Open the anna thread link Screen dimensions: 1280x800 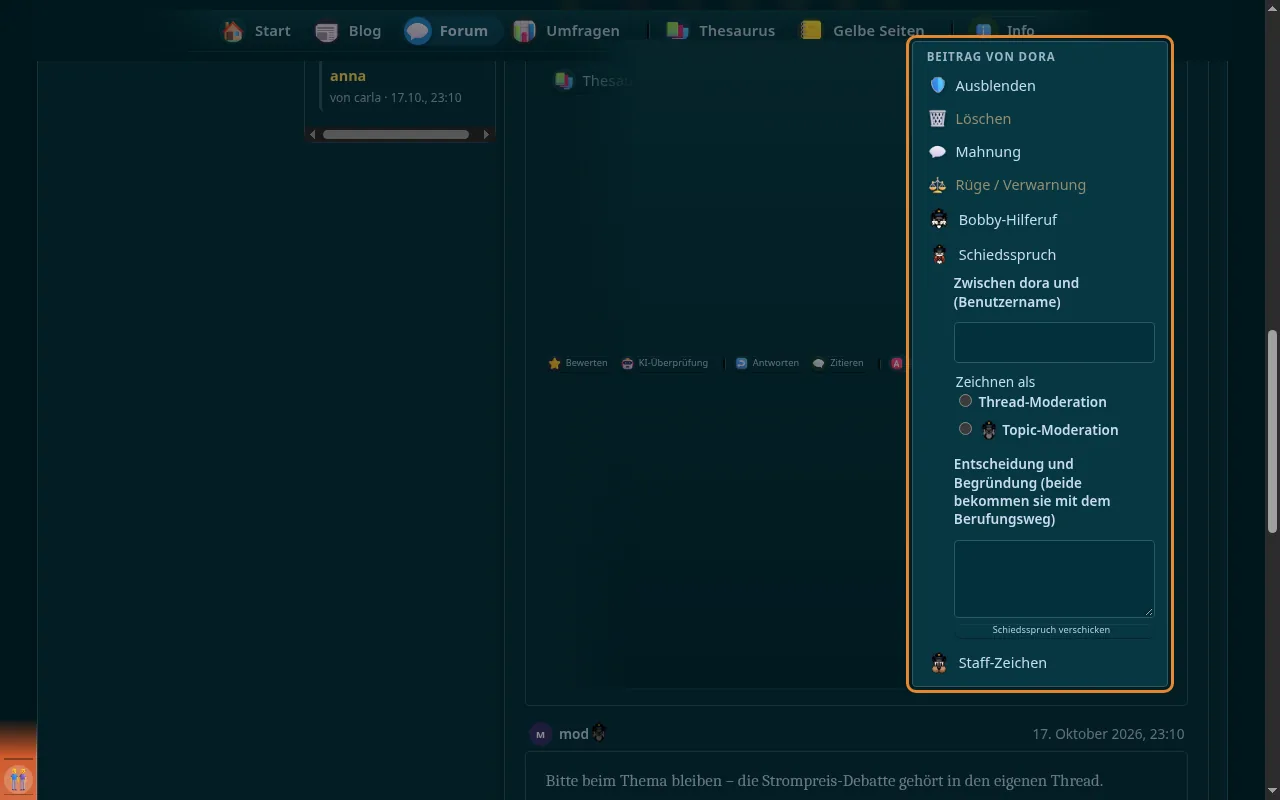coord(348,76)
